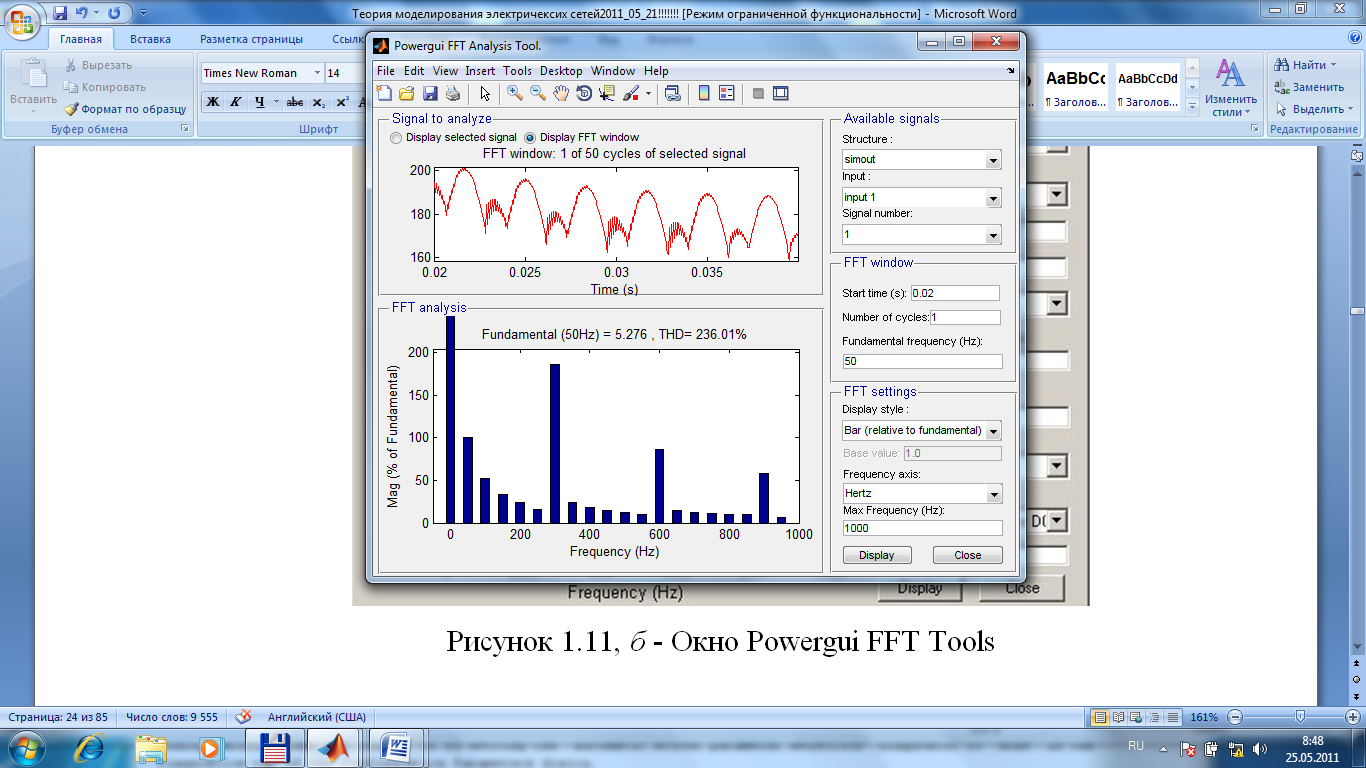This screenshot has height=768, width=1366.
Task: Click the Start time input field
Action: (x=955, y=293)
